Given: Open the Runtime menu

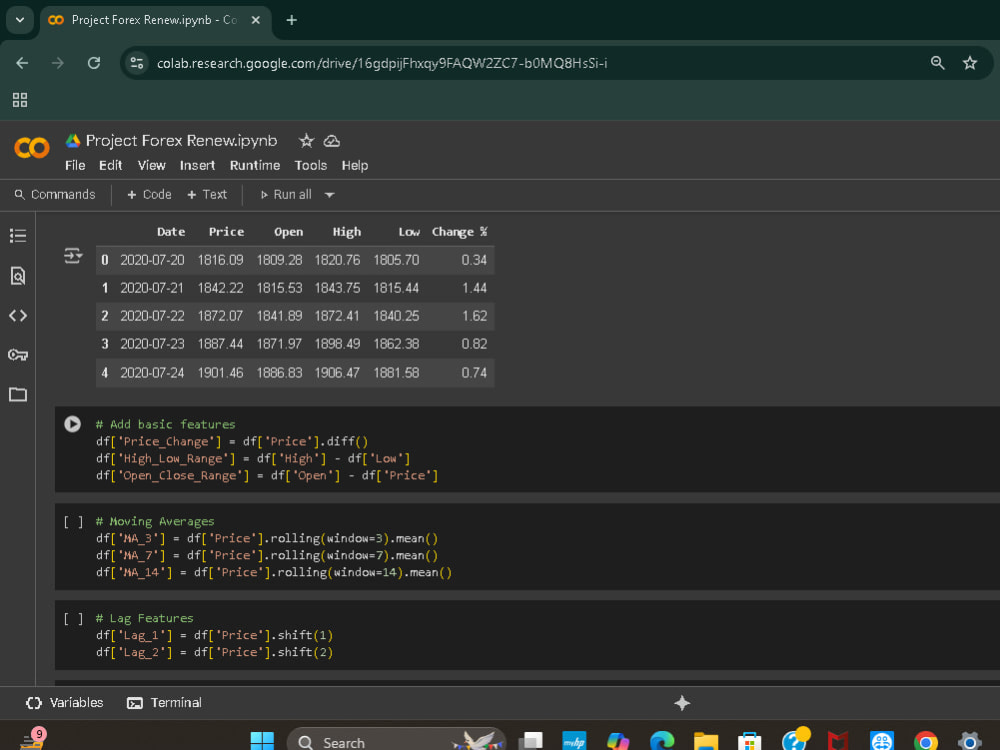Looking at the screenshot, I should [255, 165].
